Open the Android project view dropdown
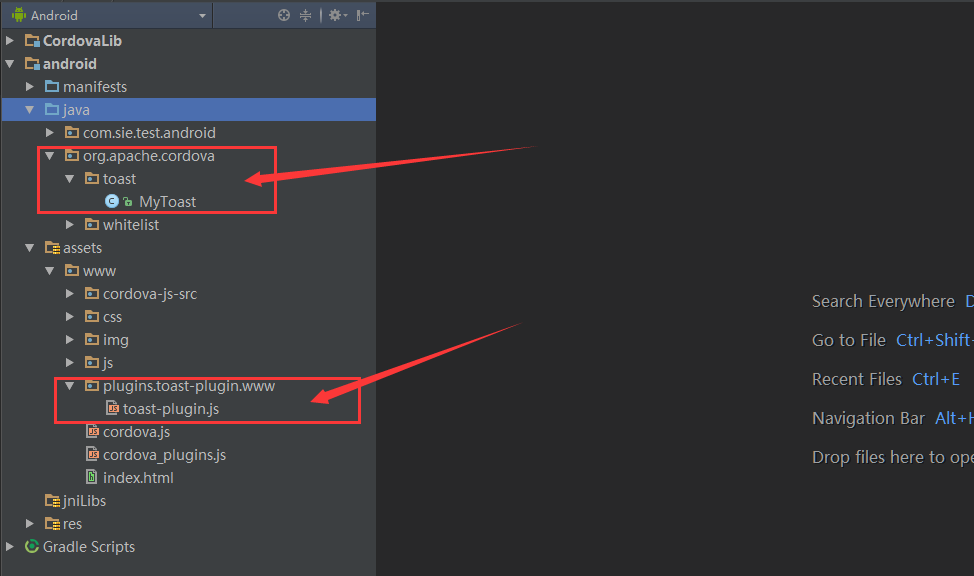 [x=109, y=16]
